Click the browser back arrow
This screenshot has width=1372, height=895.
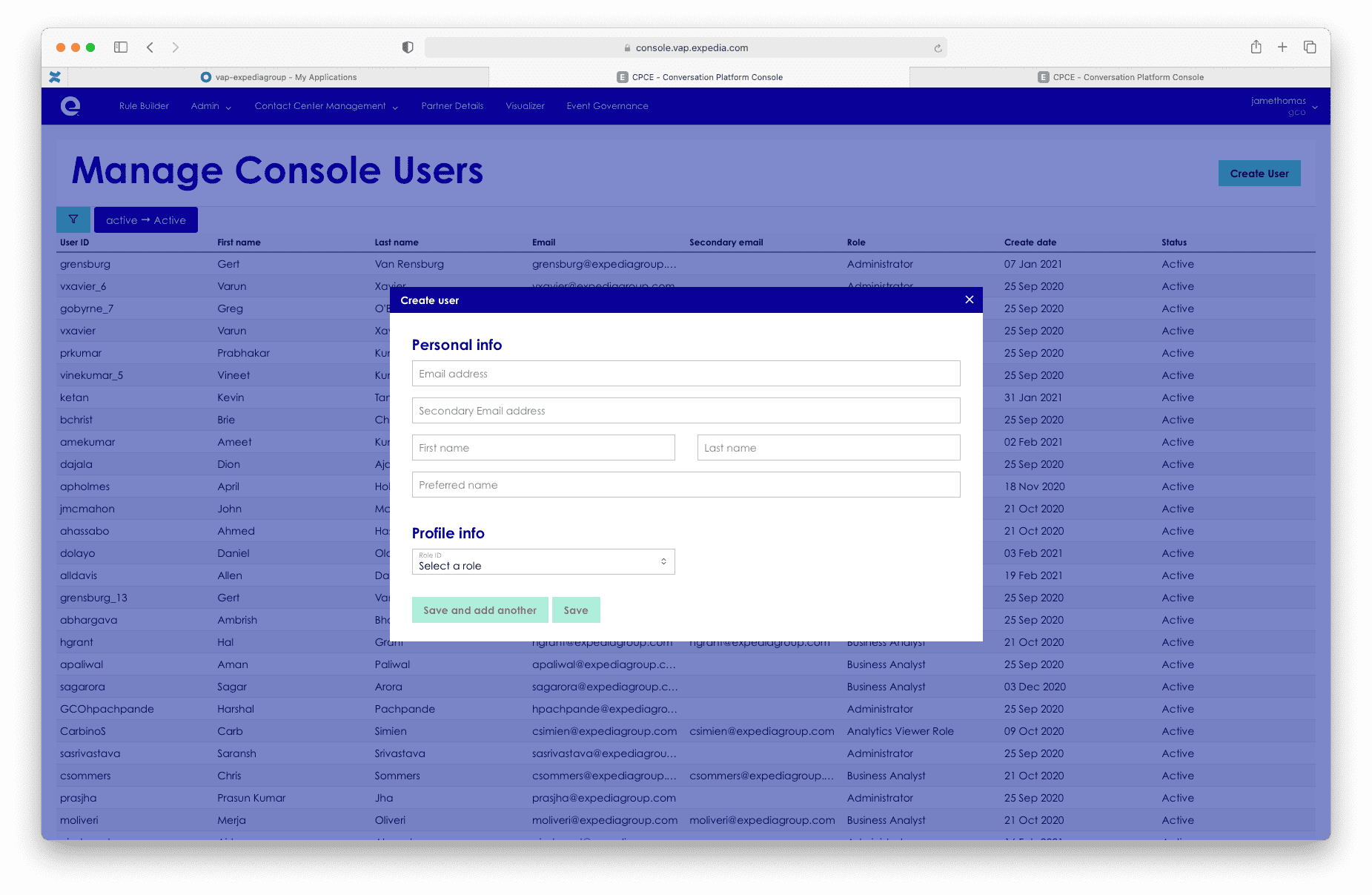pos(150,47)
